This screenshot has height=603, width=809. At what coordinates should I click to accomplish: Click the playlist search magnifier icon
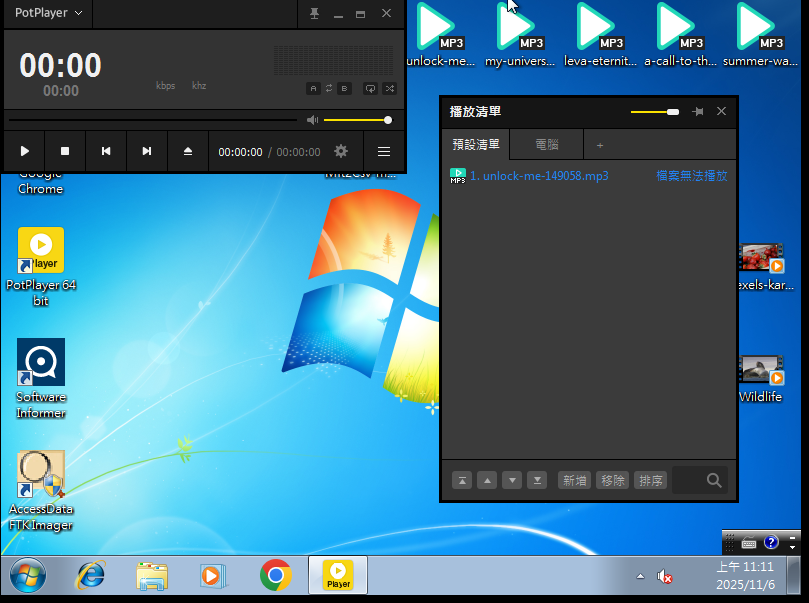point(714,481)
